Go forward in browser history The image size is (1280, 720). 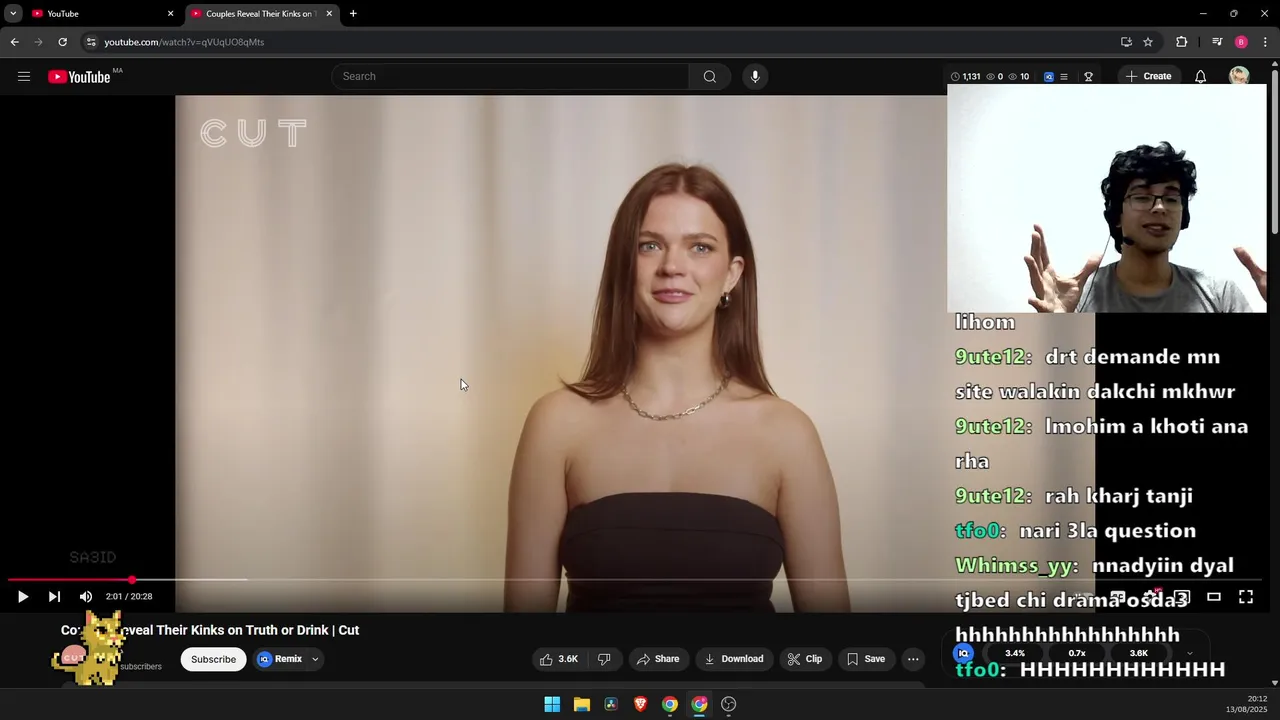click(x=38, y=42)
